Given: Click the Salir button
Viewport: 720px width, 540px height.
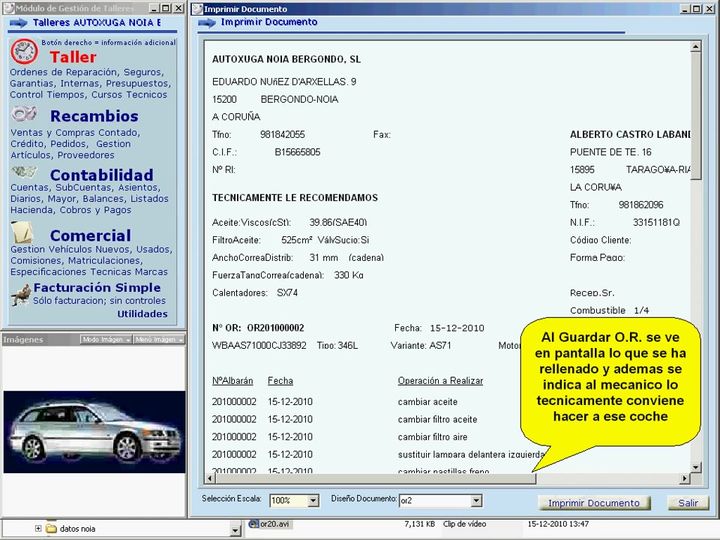Looking at the screenshot, I should (x=688, y=503).
